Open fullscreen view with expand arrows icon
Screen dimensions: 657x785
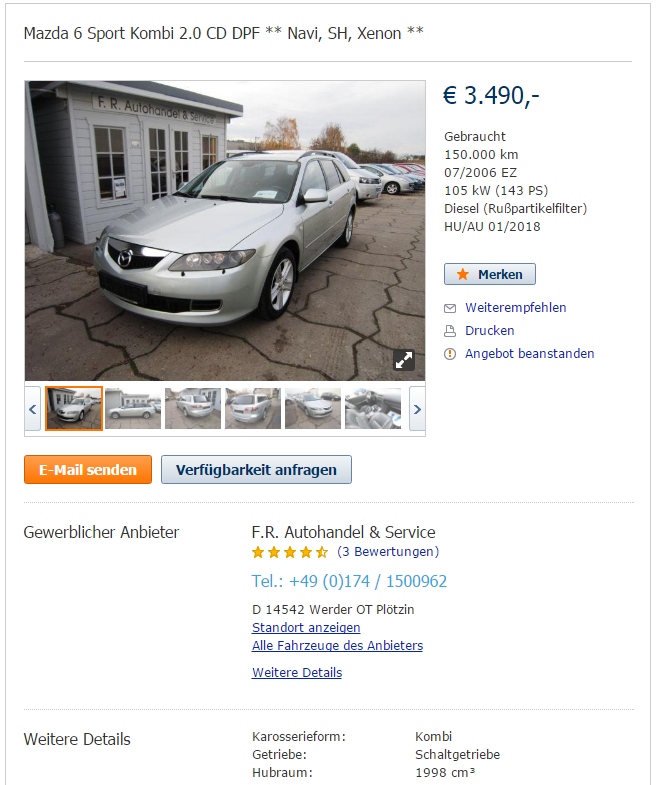point(404,359)
